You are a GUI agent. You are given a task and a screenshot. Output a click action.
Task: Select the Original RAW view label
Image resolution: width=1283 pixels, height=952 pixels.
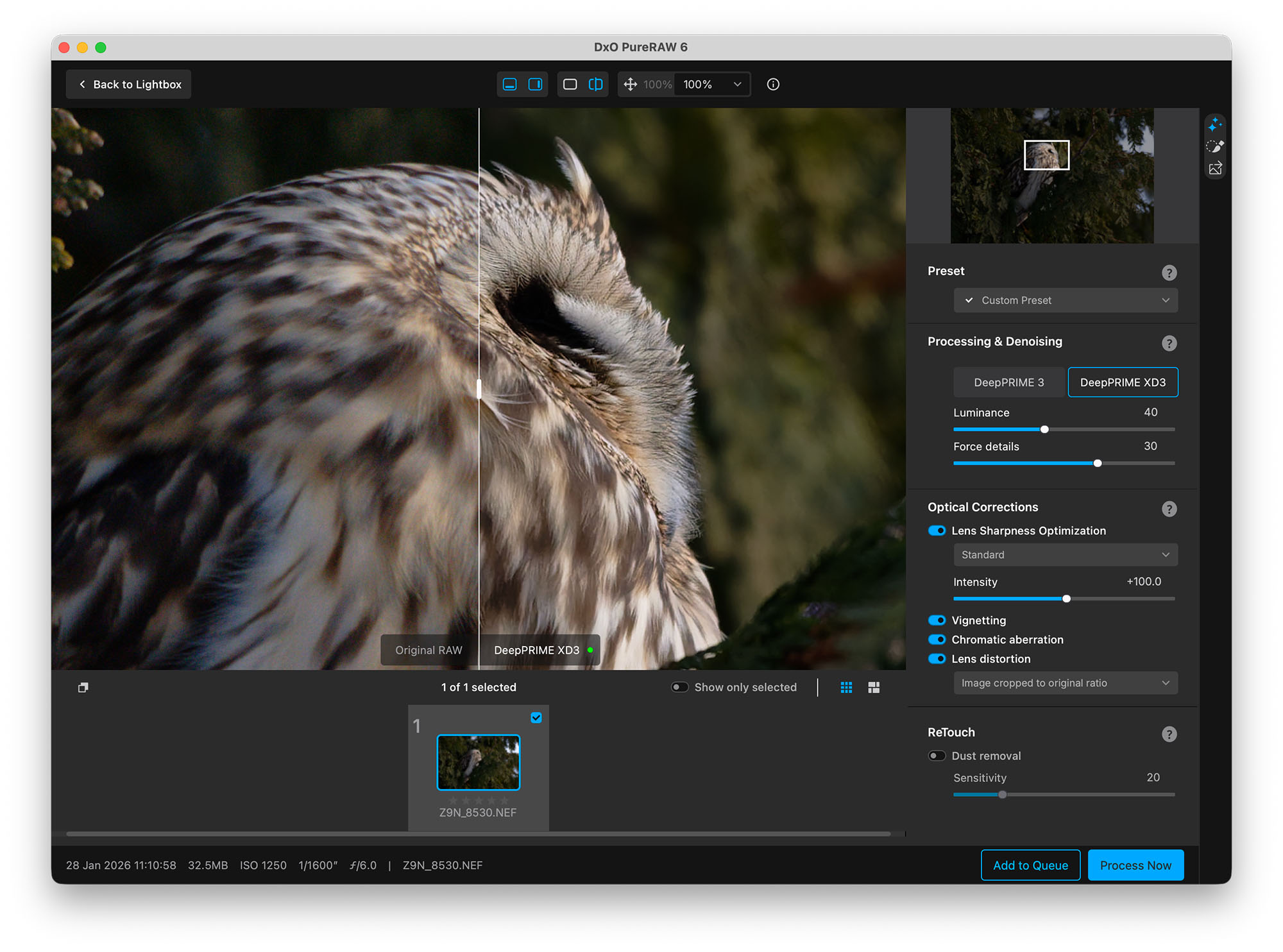(x=429, y=650)
